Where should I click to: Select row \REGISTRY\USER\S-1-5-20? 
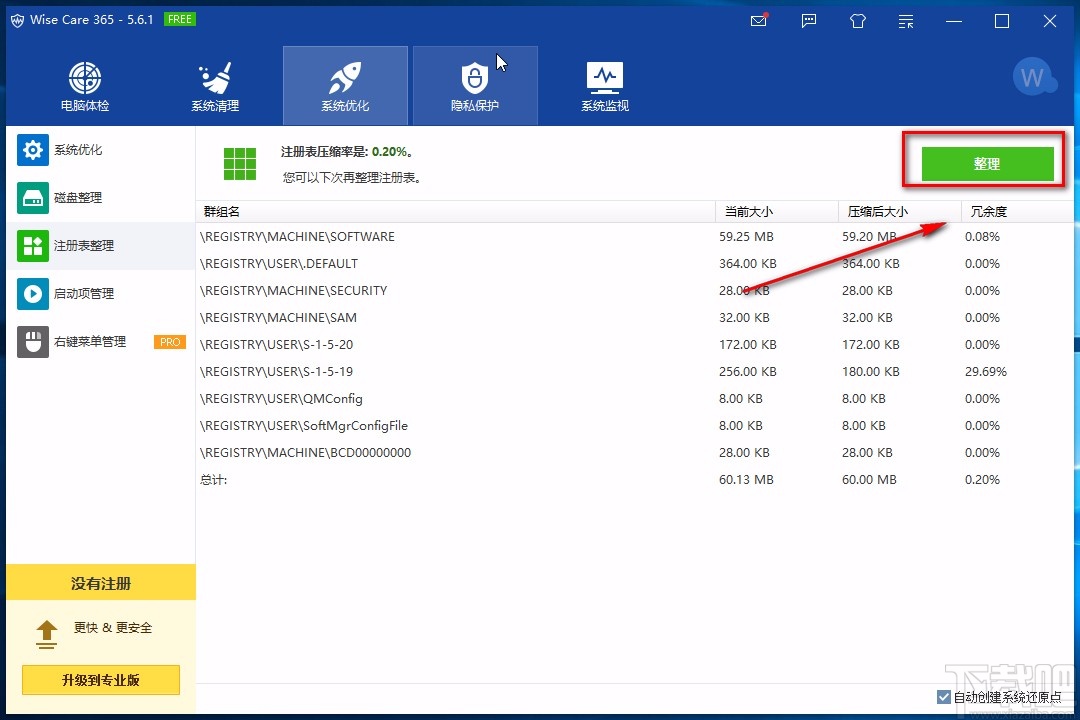[x=634, y=344]
